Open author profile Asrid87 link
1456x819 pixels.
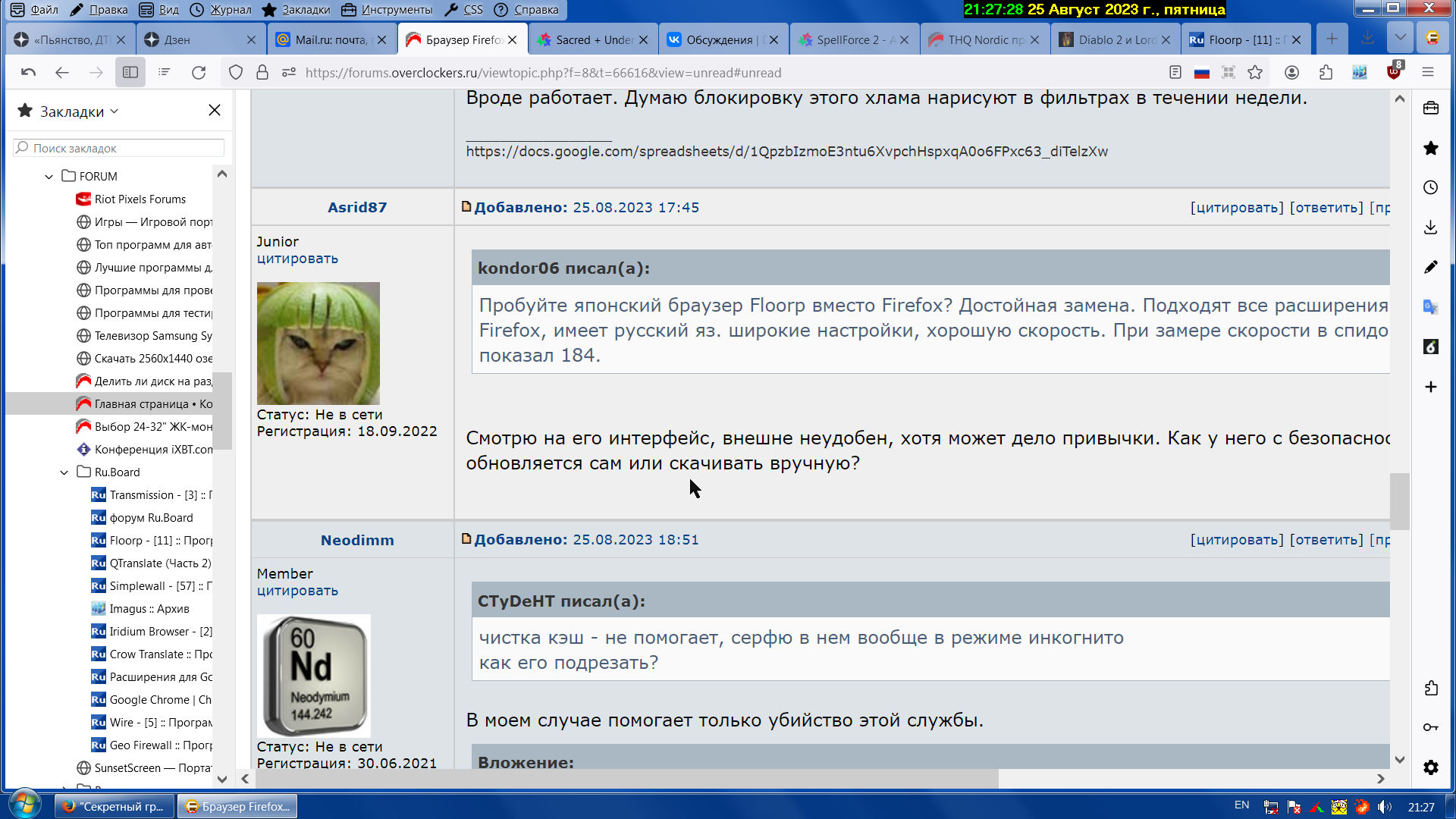[357, 207]
